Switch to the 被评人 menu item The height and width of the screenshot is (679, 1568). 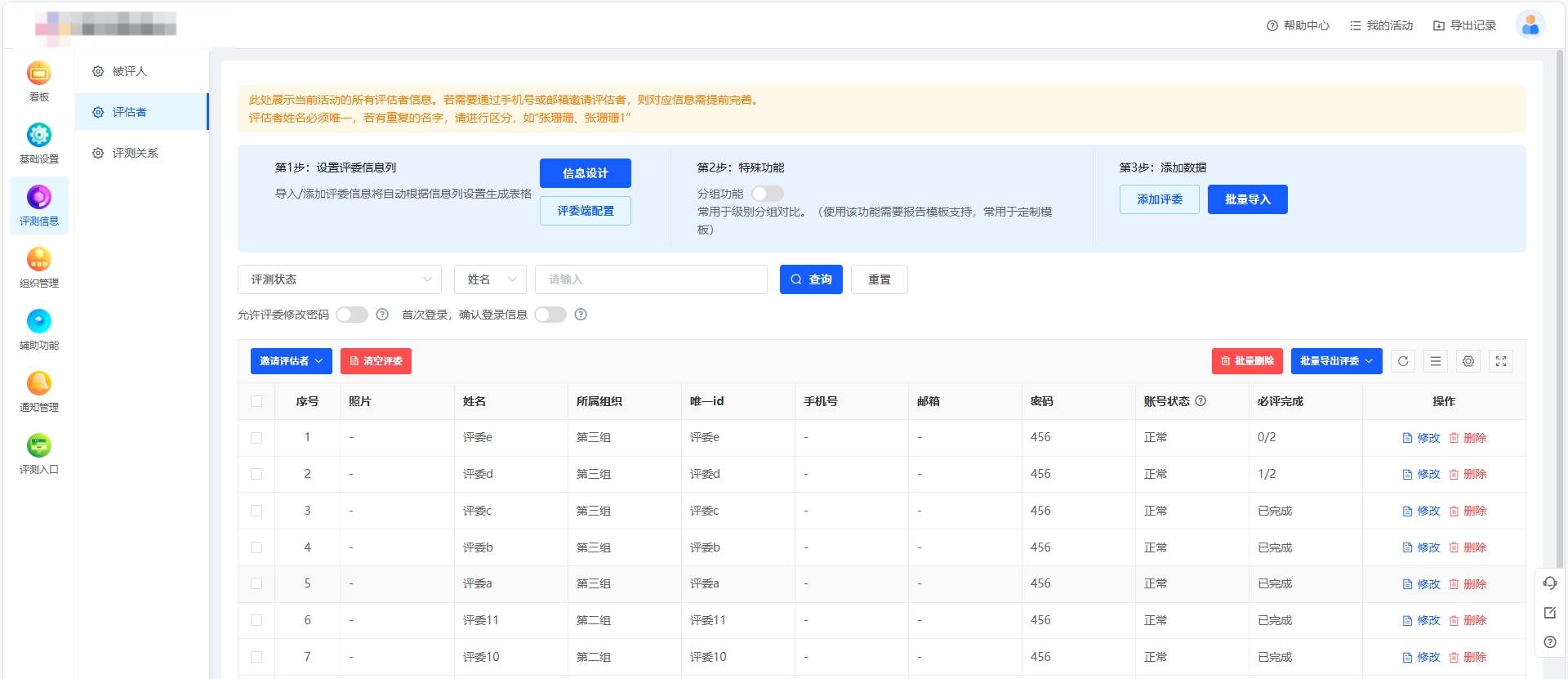point(130,71)
